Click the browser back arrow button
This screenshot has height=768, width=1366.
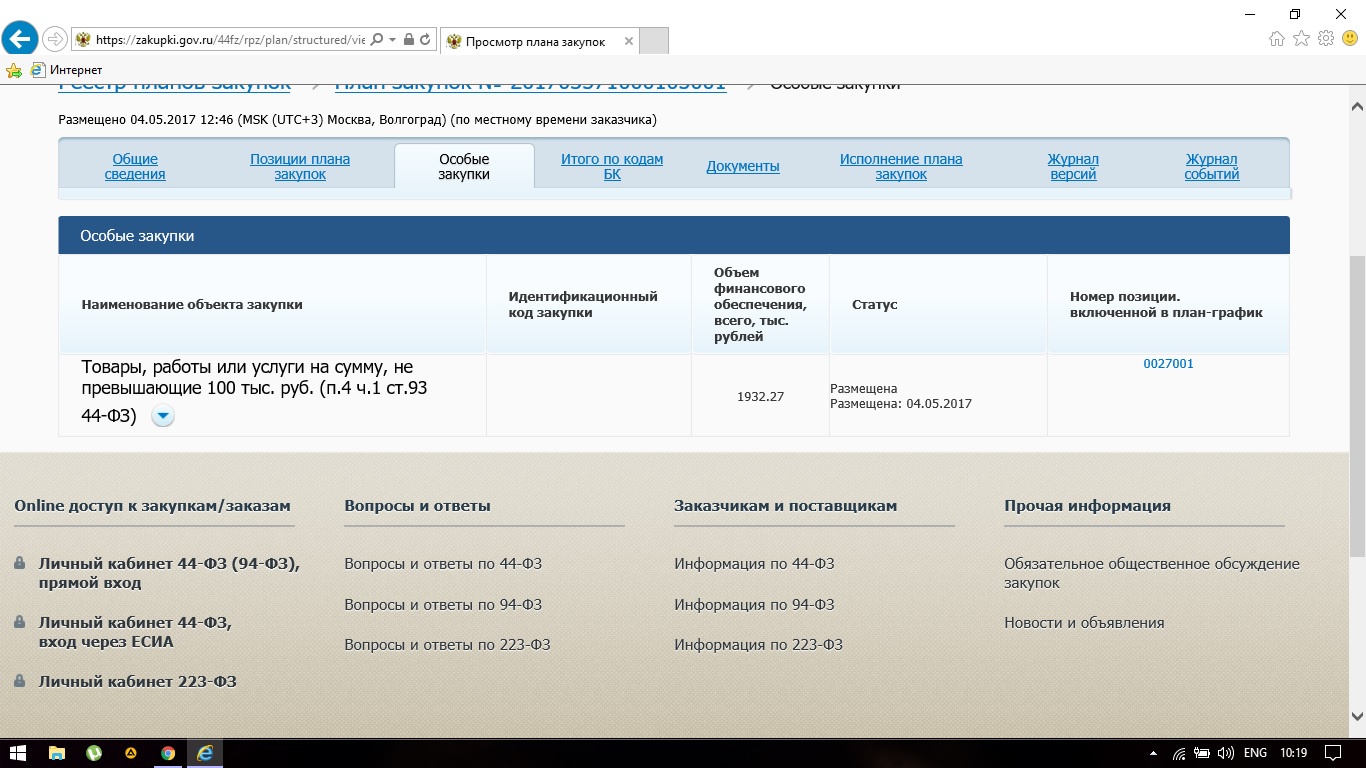tap(20, 39)
